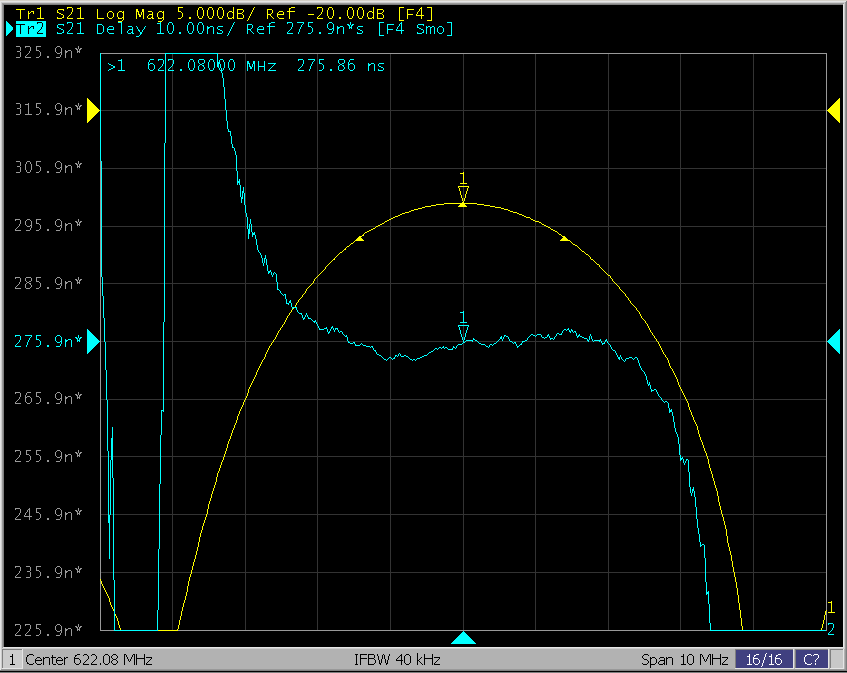Image resolution: width=847 pixels, height=673 pixels.
Task: Click the Span 10 MHz field
Action: click(684, 660)
